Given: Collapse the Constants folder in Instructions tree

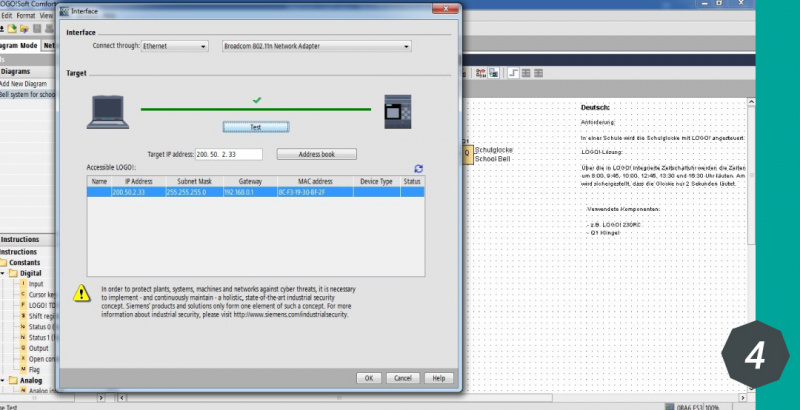Looking at the screenshot, I should [x=5, y=262].
